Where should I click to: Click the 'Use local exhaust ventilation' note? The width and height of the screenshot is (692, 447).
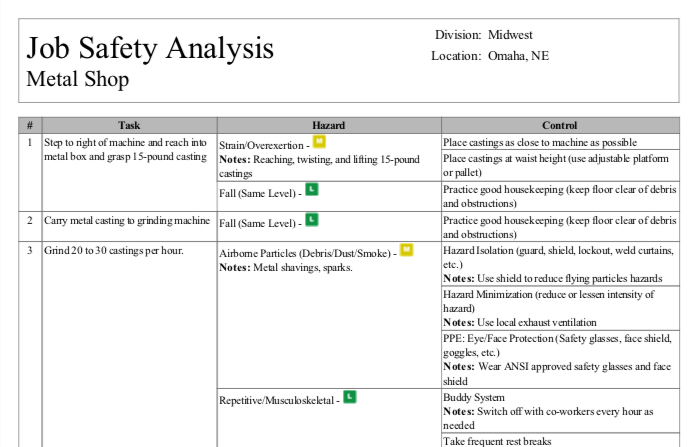pos(519,323)
